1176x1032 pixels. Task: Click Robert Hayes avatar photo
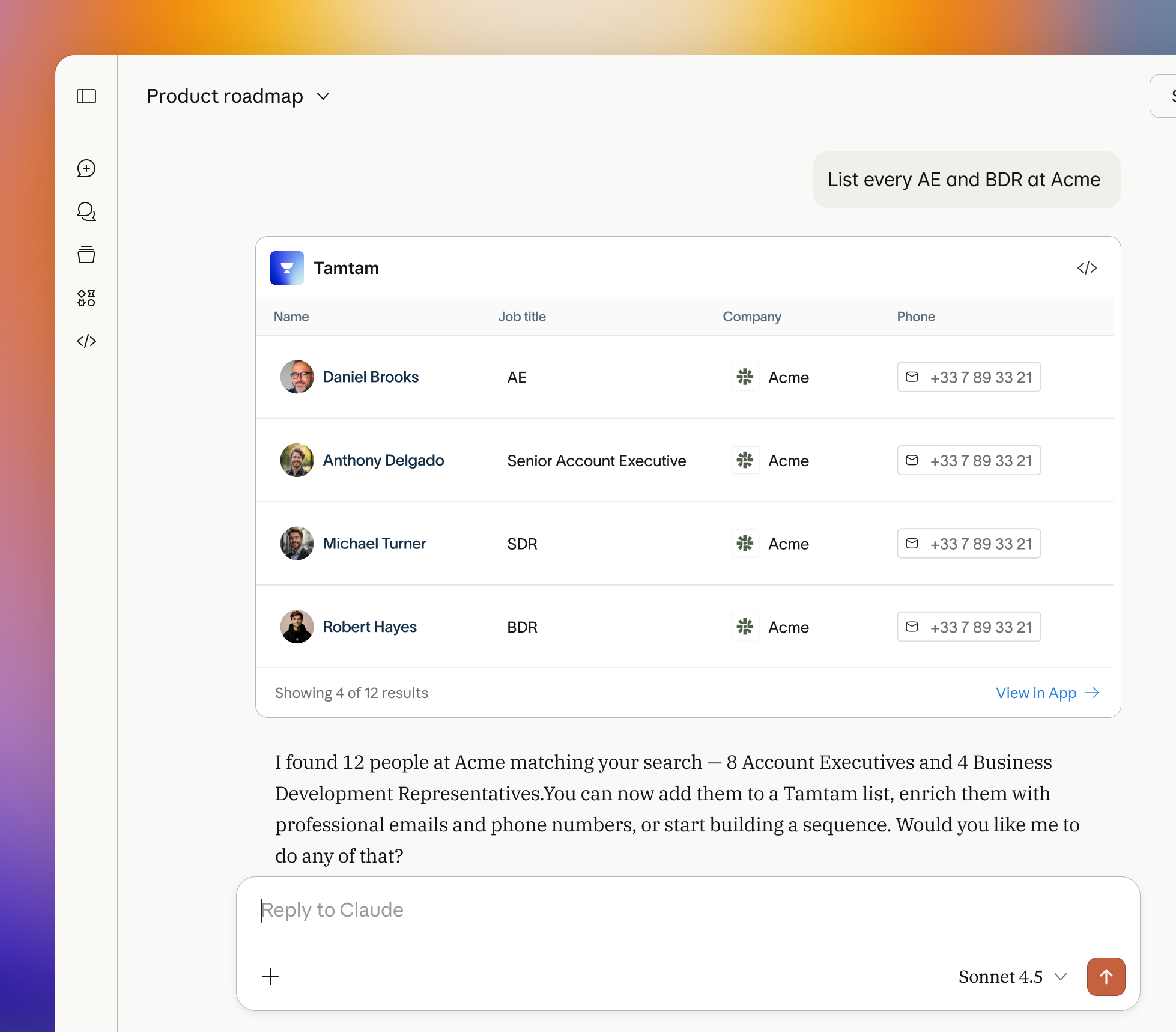click(x=297, y=627)
